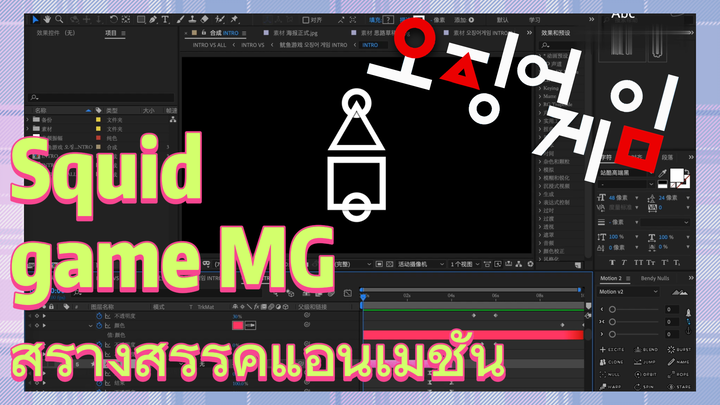This screenshot has width=720, height=405.
Task: Switch to the 学习 learn workspace
Action: 534,20
